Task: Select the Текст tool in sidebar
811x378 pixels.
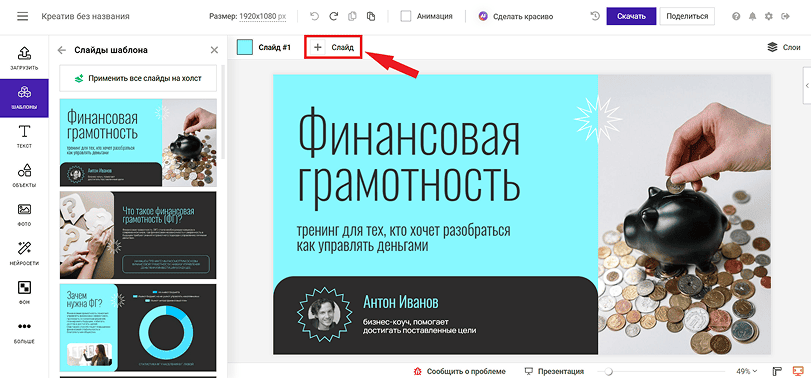Action: pos(24,137)
